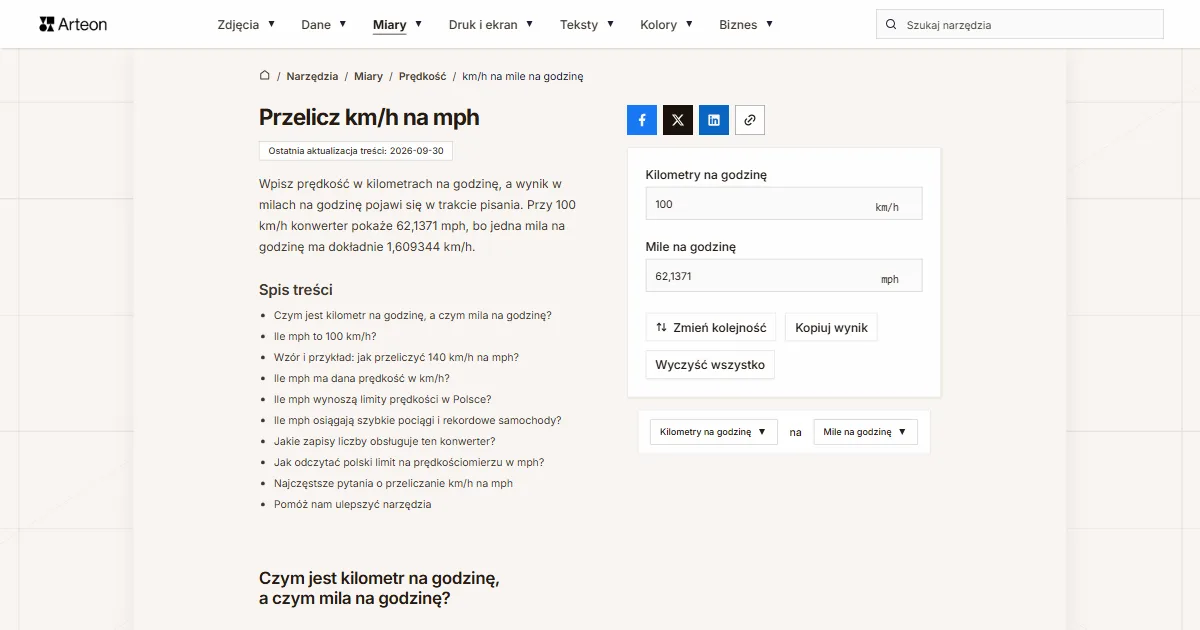Open the Prędkość breadcrumb link
This screenshot has width=1200, height=630.
423,76
